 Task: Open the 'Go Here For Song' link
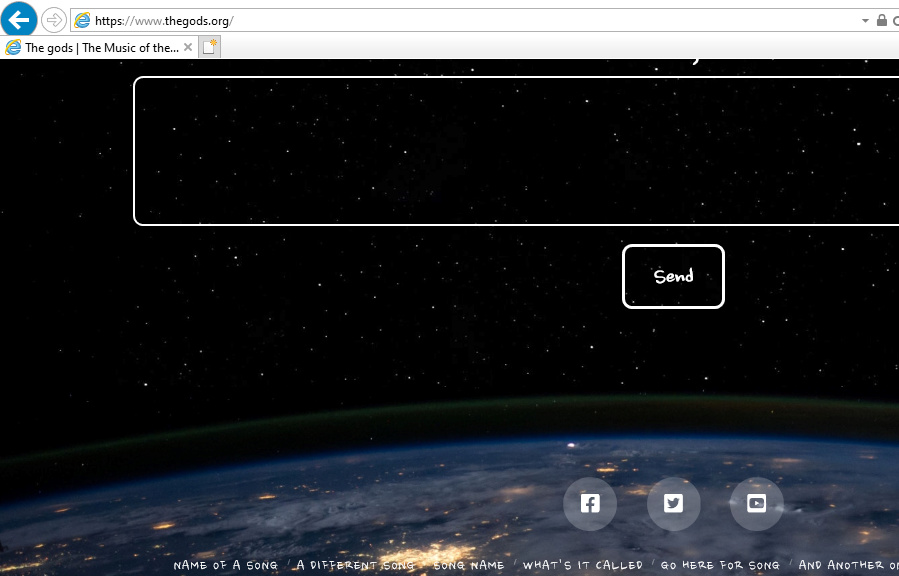click(x=720, y=565)
